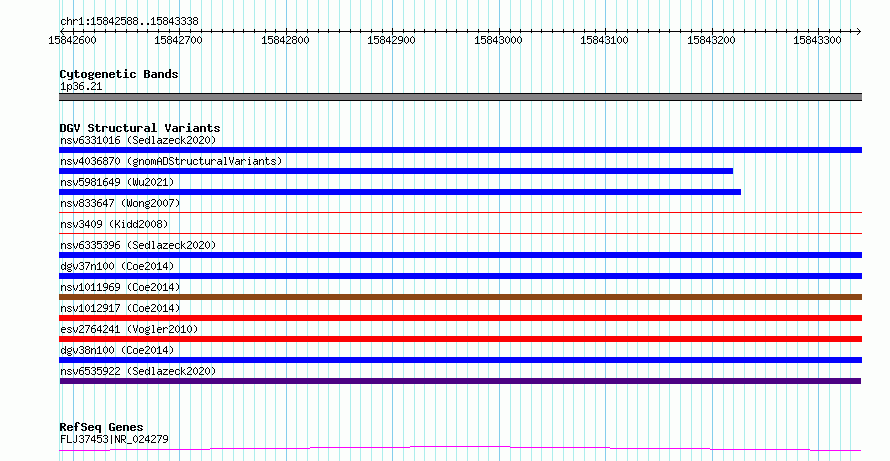The width and height of the screenshot is (890, 461).
Task: Click the blue bar under dgv37n100
Action: click(x=460, y=276)
